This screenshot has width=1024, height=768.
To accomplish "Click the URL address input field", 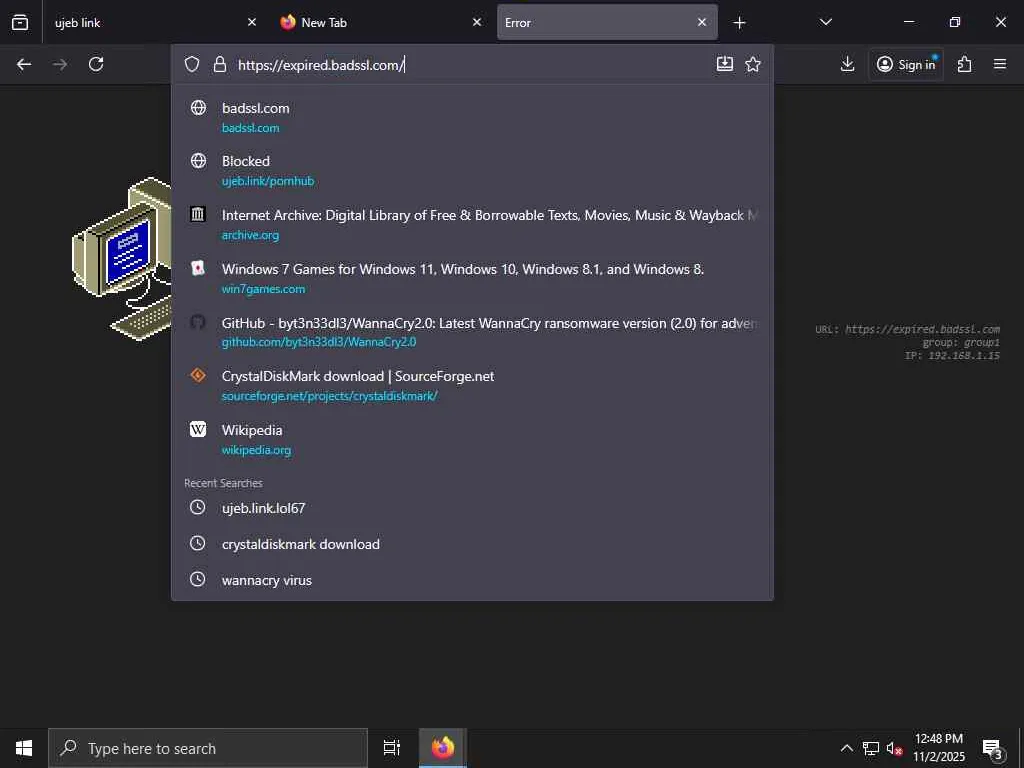I will pyautogui.click(x=470, y=65).
